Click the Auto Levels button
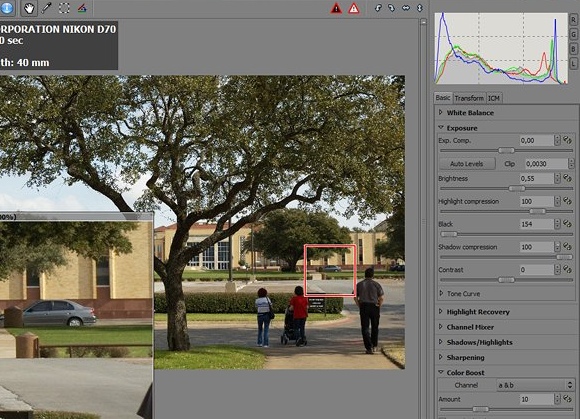Viewport: 580px width, 419px height. (x=467, y=163)
